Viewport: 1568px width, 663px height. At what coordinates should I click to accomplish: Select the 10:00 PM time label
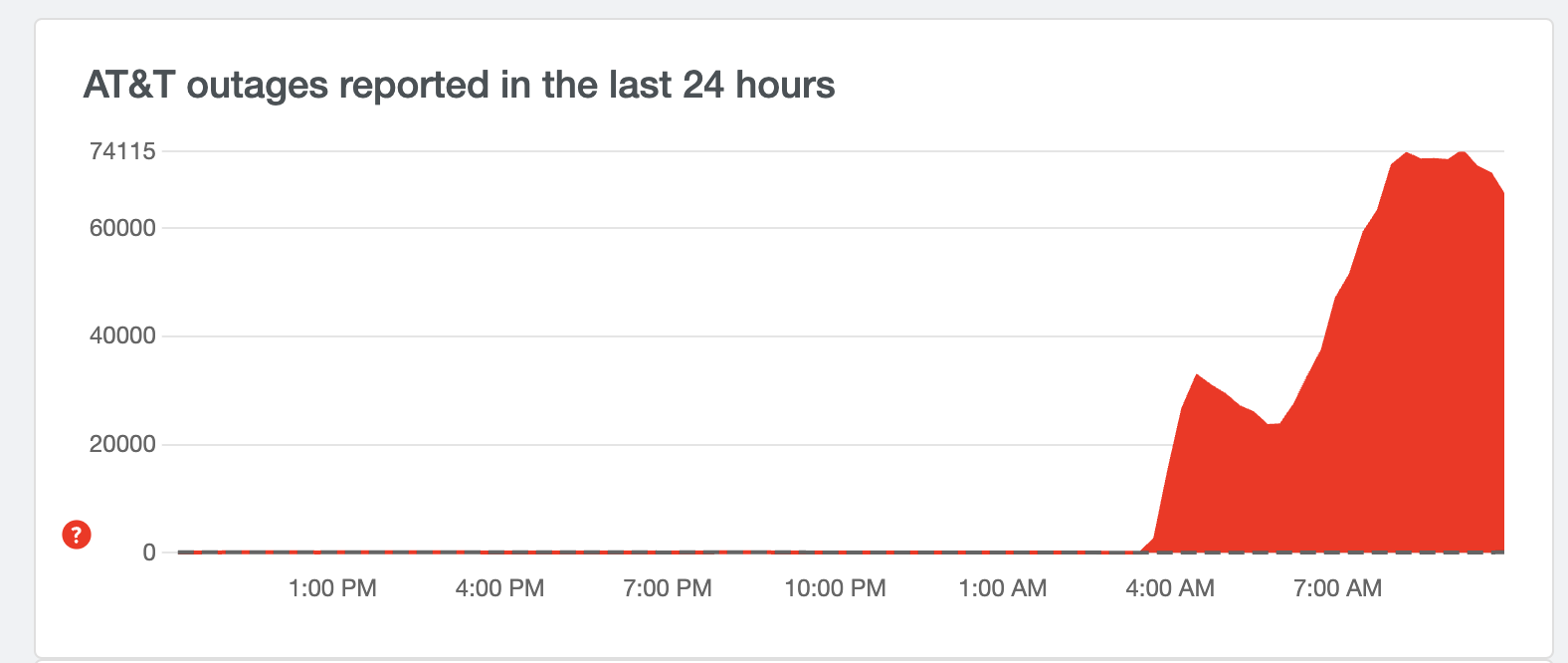point(835,588)
